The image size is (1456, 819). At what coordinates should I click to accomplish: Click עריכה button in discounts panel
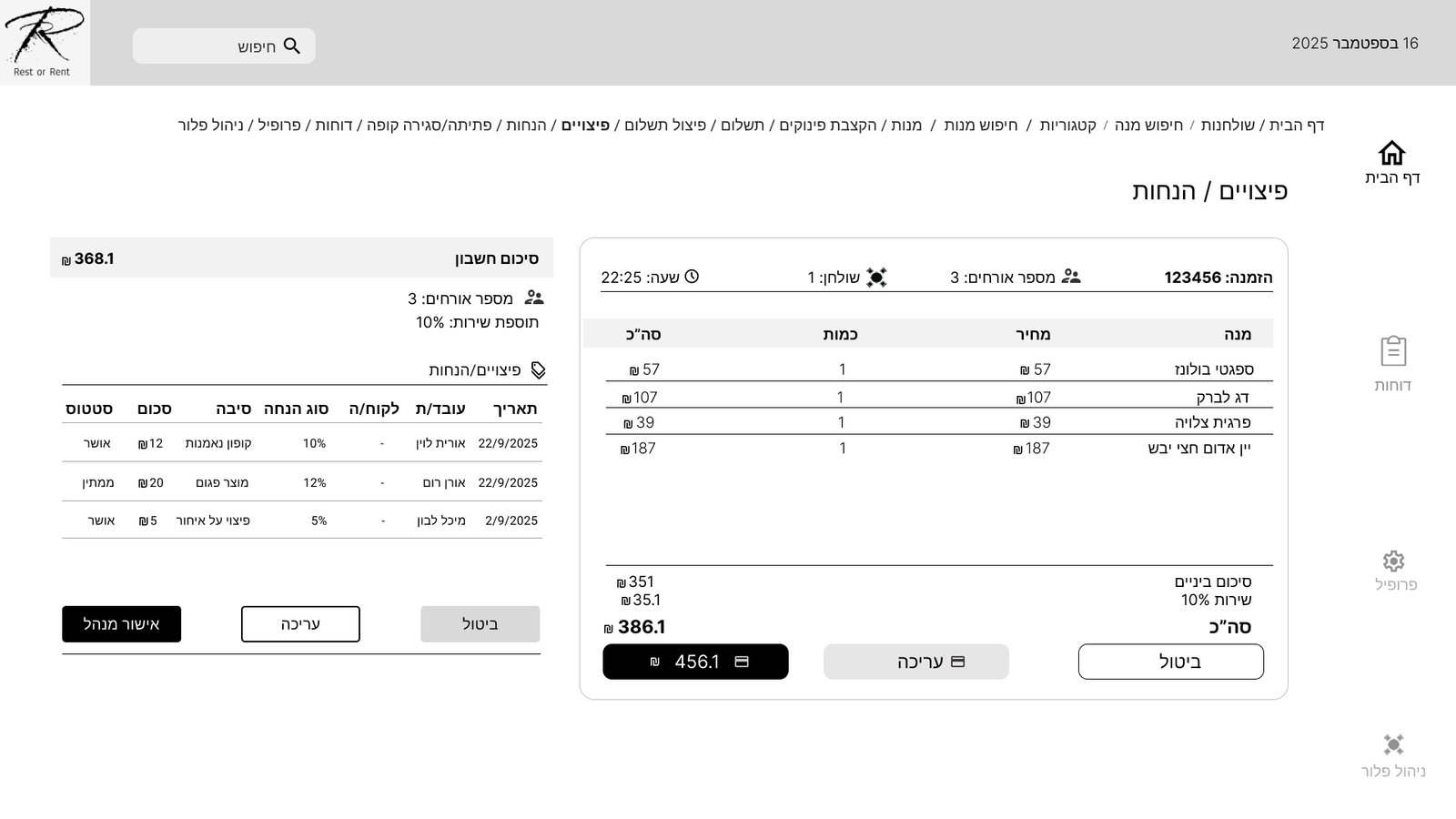click(300, 624)
